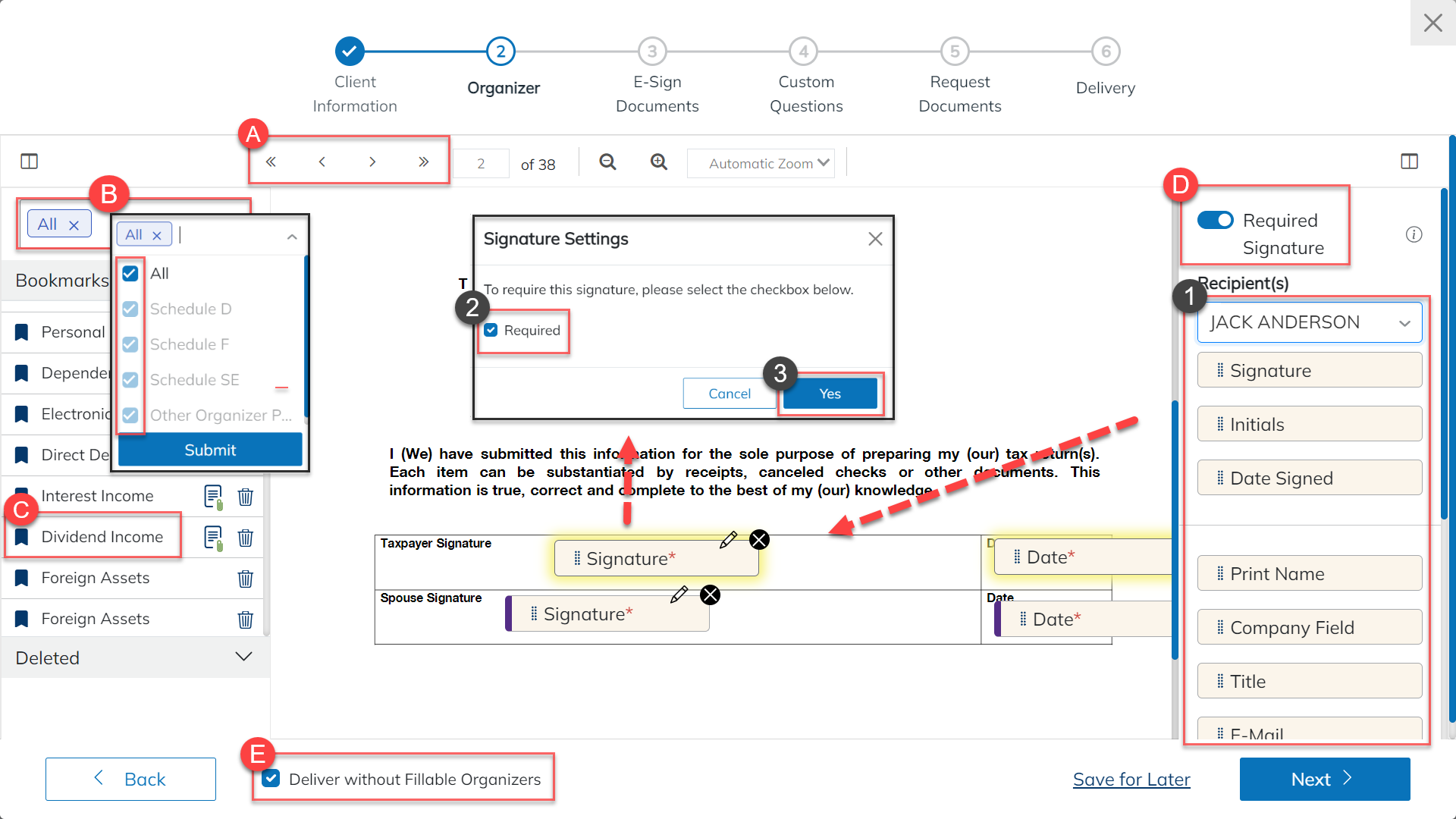
Task: Click the duplicate icon next to Dividend Income
Action: coord(213,537)
